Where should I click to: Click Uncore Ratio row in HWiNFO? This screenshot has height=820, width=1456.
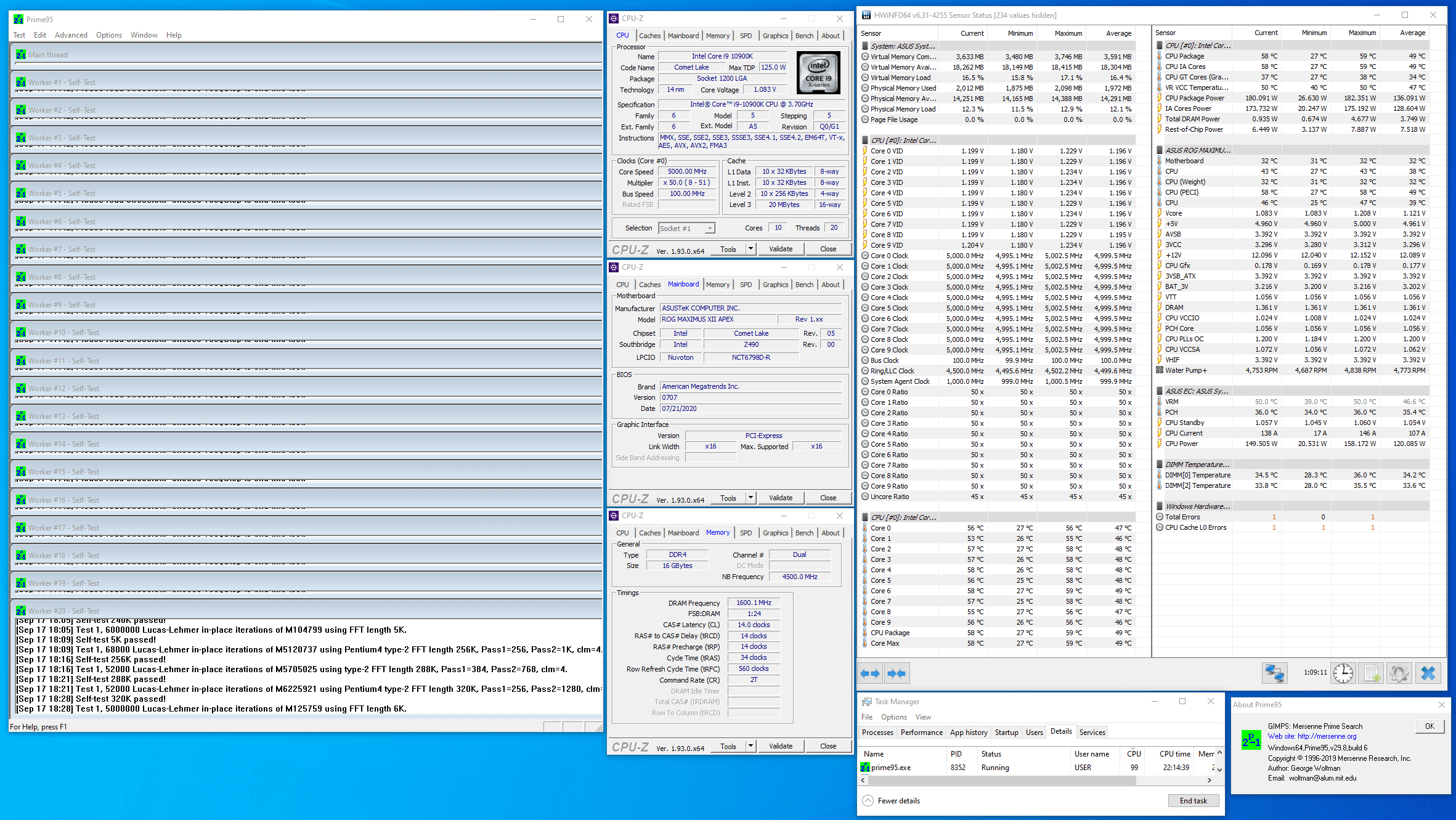click(x=997, y=497)
